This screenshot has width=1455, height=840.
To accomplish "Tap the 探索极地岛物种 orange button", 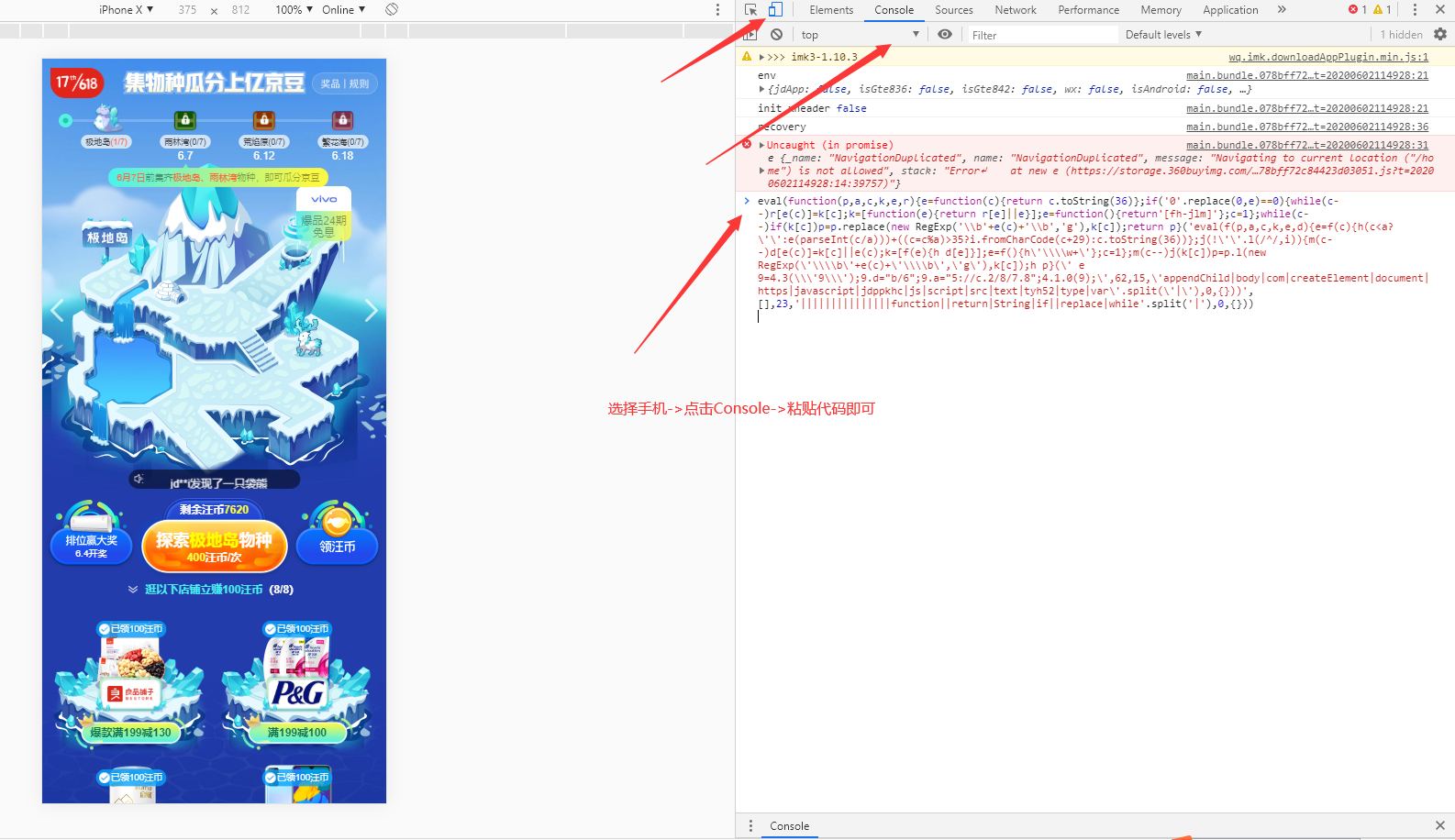I will click(215, 546).
